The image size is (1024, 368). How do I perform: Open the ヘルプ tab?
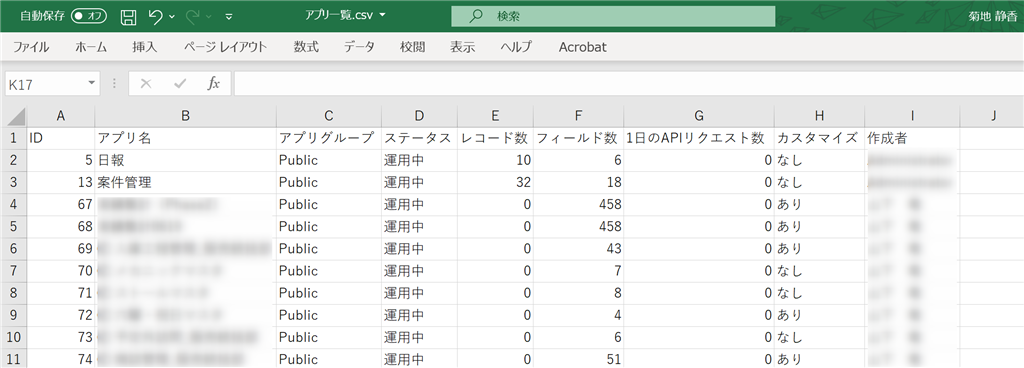[x=516, y=47]
